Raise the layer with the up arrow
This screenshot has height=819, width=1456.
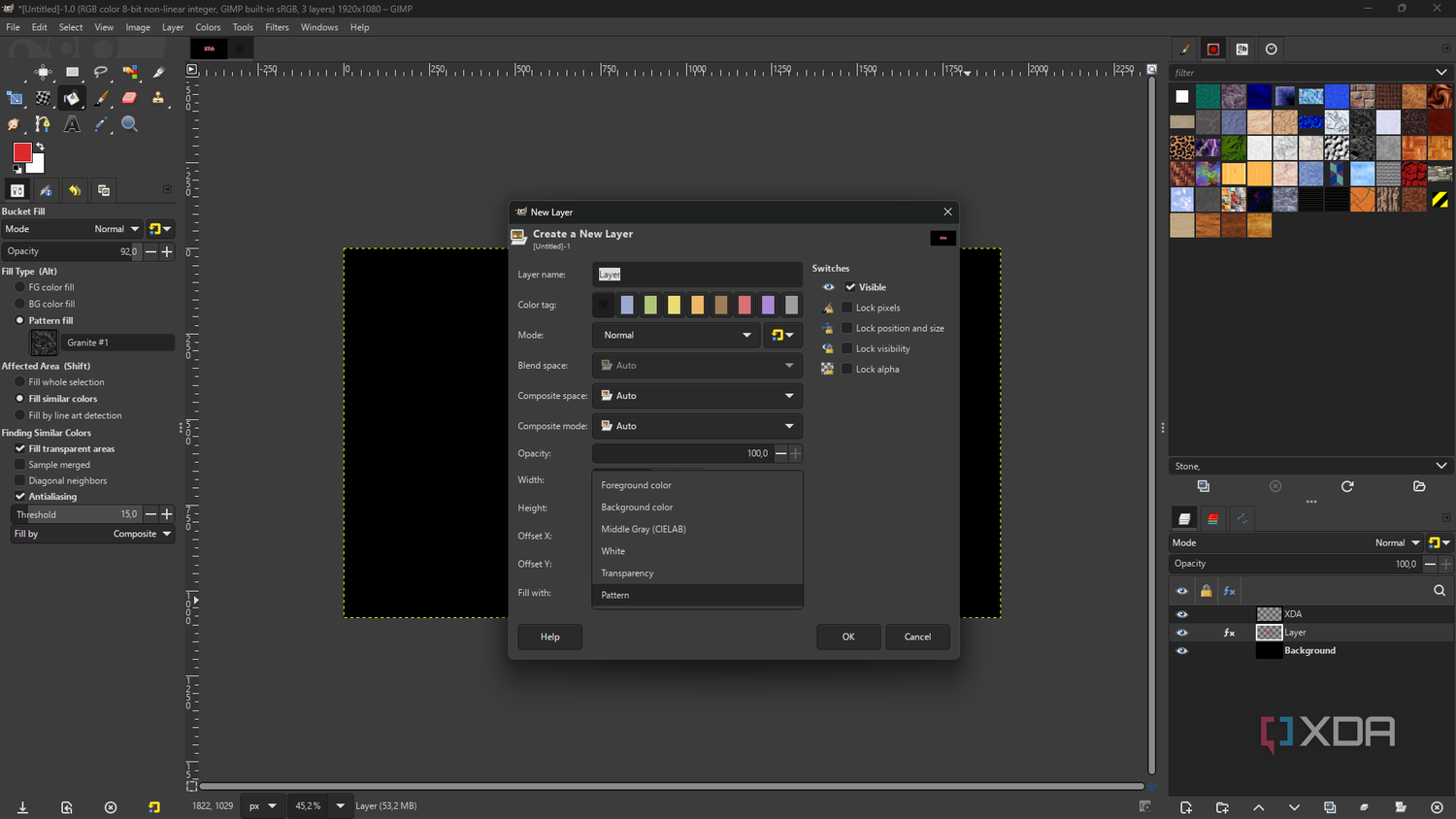[1258, 807]
